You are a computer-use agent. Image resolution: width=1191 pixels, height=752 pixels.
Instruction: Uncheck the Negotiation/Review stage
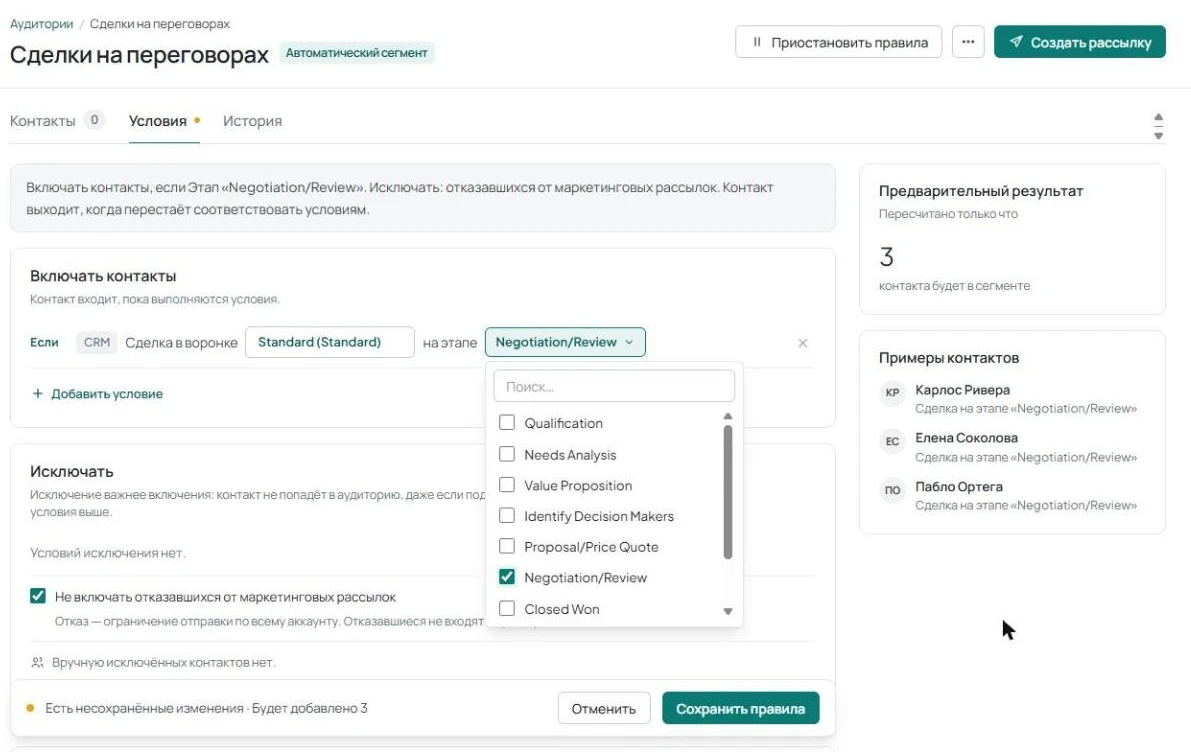click(507, 577)
